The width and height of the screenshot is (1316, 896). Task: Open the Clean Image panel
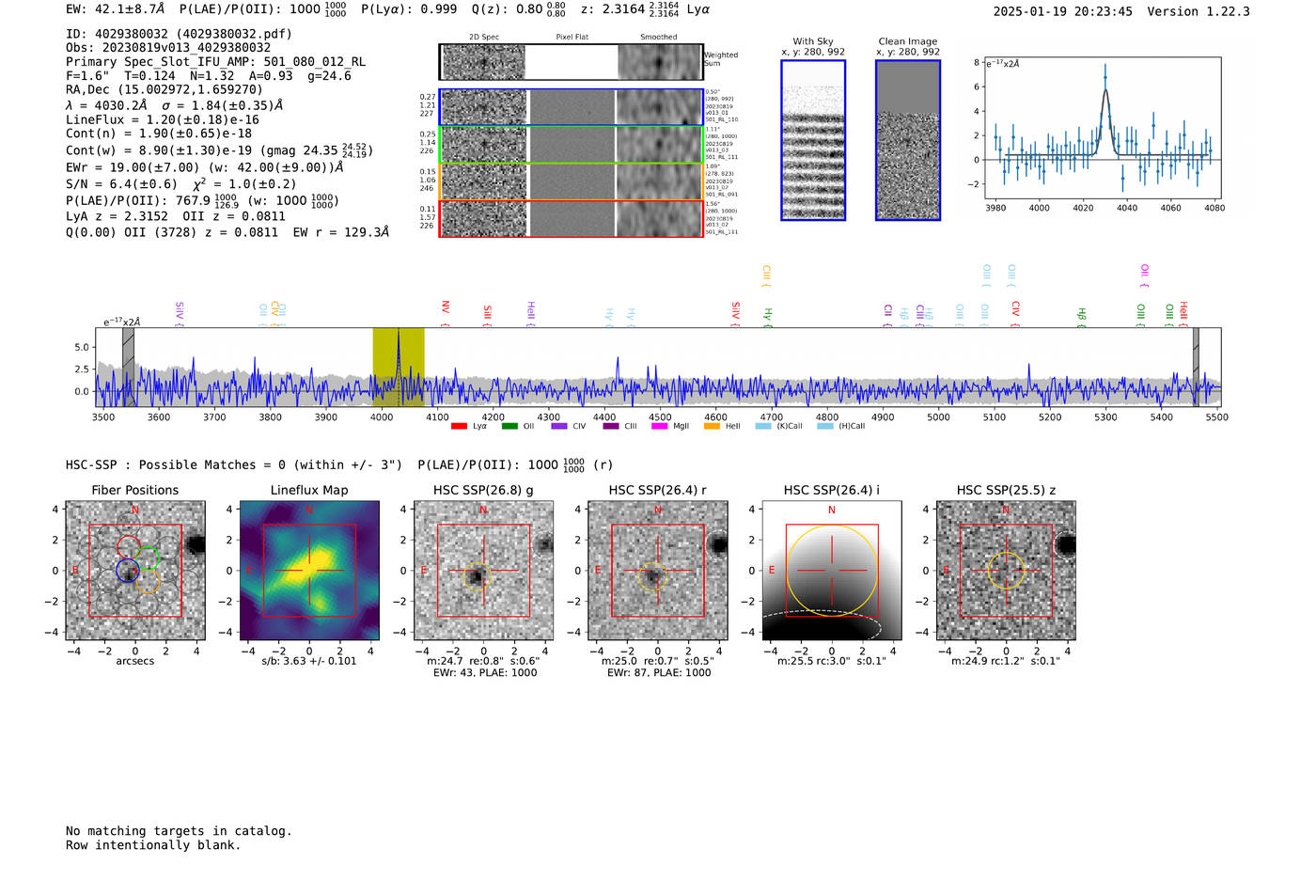pos(908,140)
